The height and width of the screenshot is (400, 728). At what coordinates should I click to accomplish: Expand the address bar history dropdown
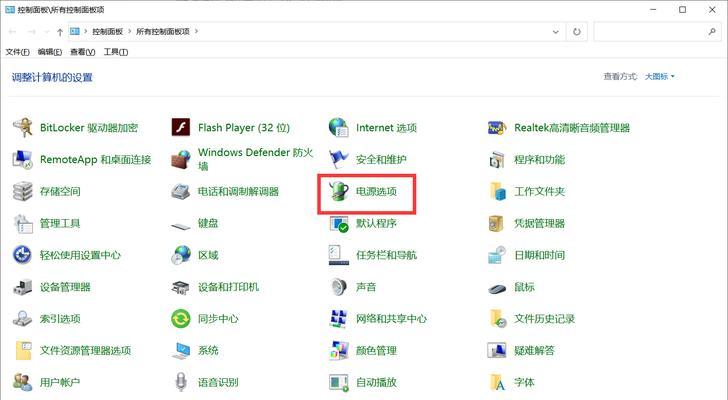point(555,32)
